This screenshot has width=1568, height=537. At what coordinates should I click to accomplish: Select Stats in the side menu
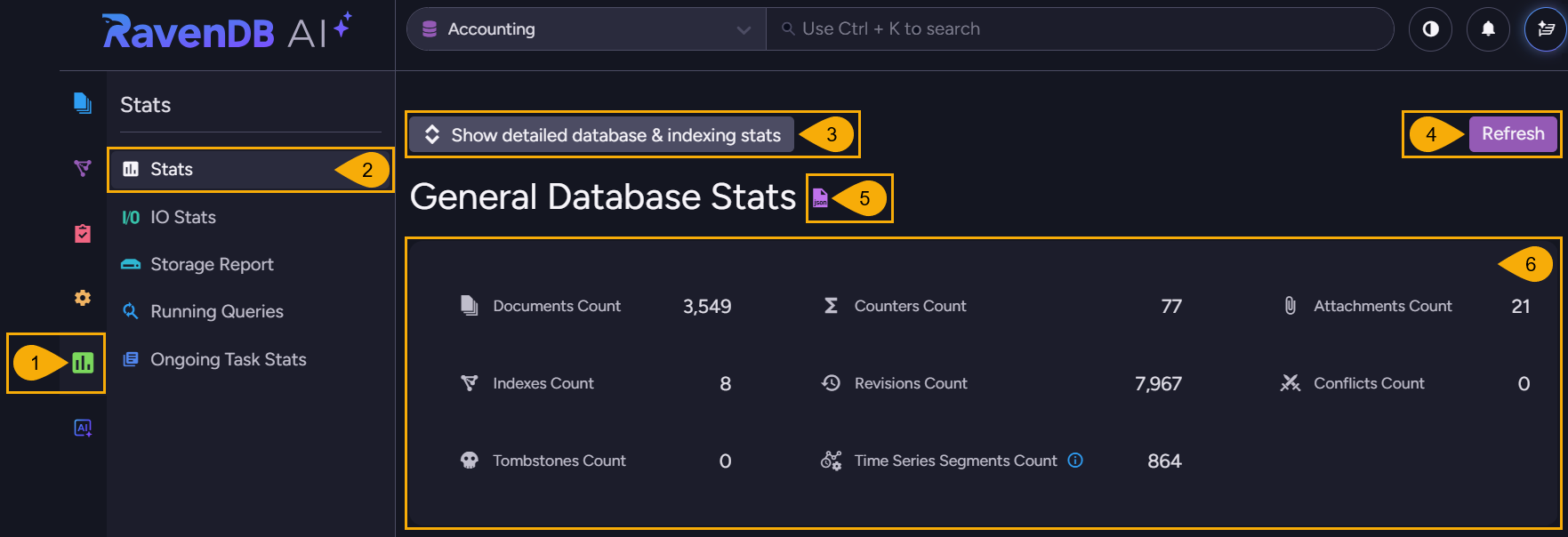click(x=249, y=169)
